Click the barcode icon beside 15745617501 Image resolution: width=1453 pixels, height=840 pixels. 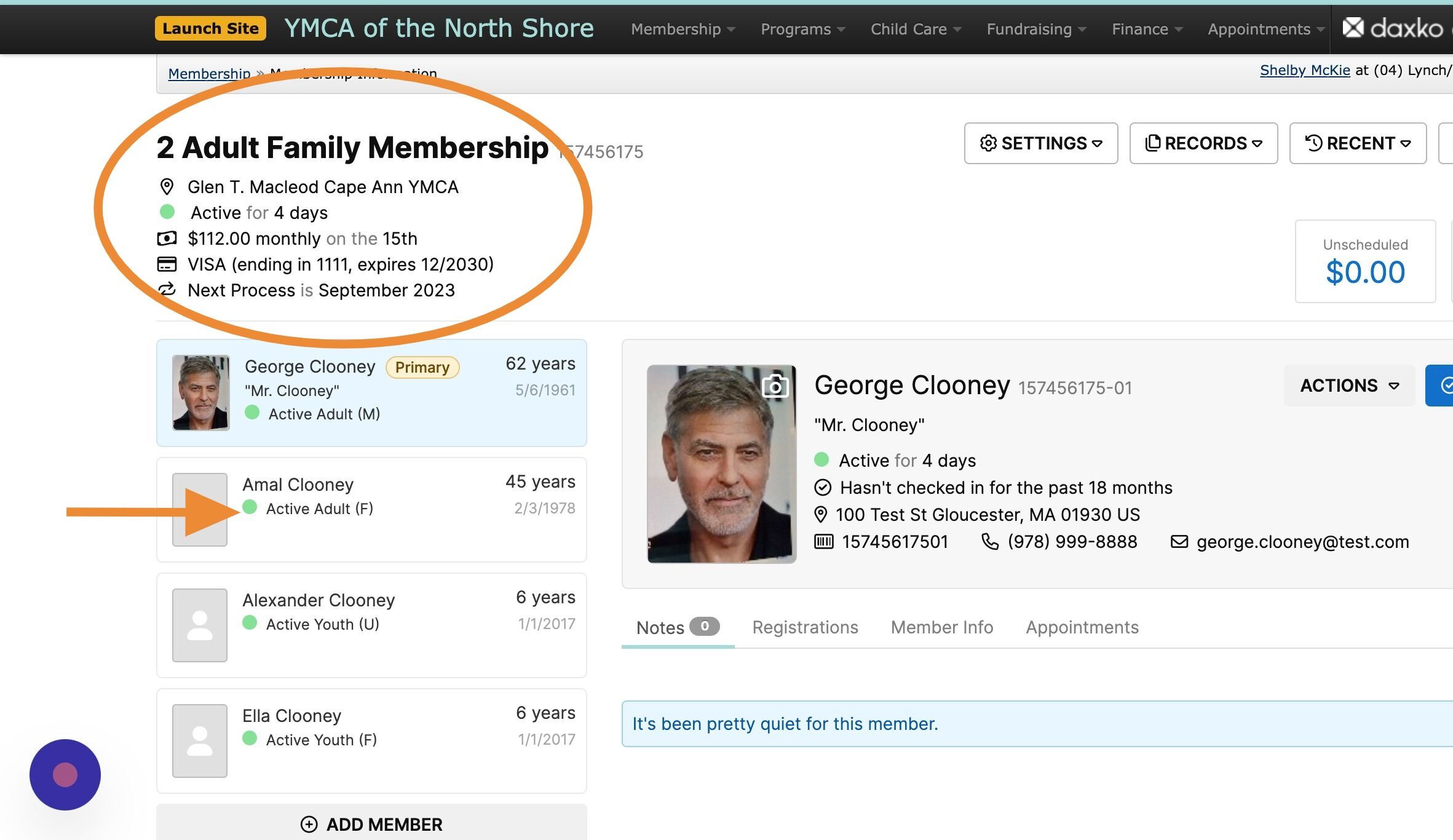824,541
